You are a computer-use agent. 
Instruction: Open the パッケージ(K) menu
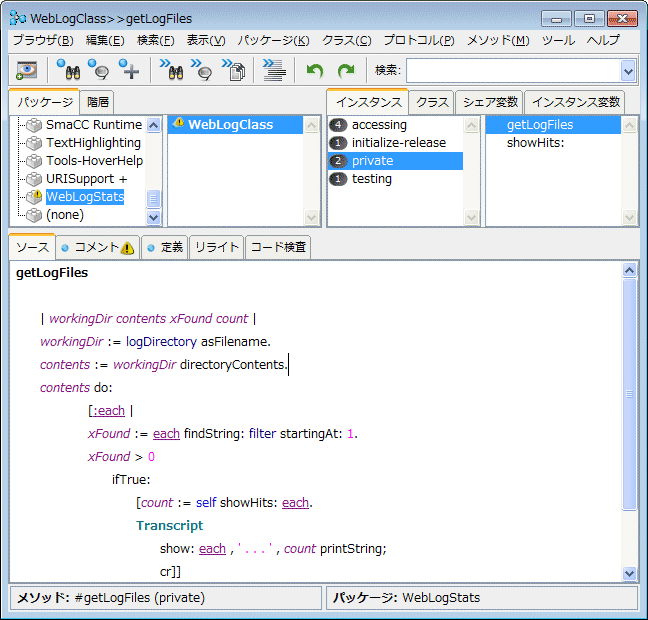pyautogui.click(x=273, y=40)
